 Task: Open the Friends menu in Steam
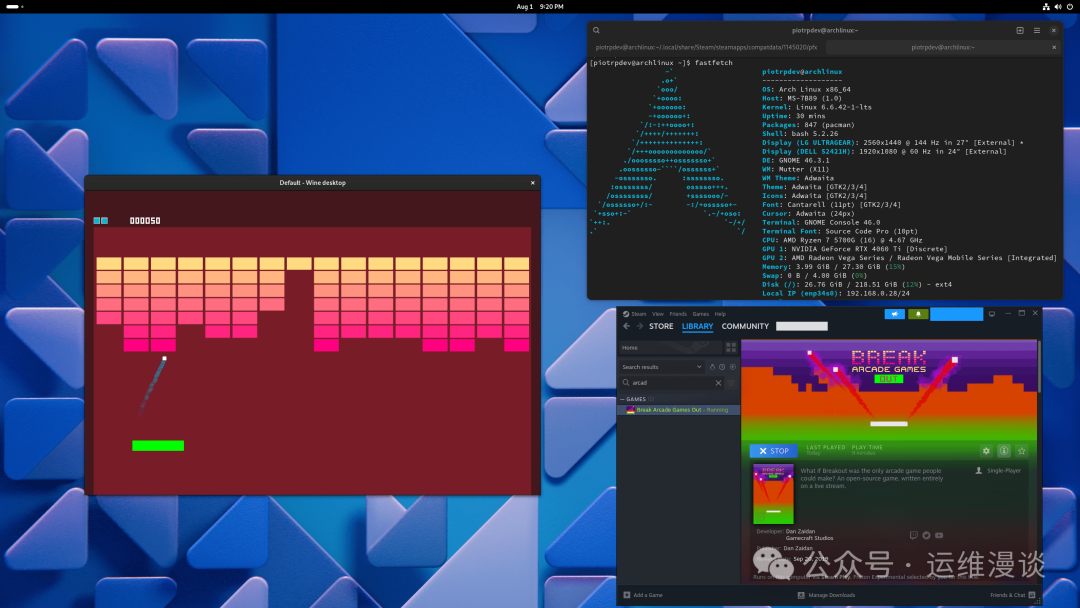coord(677,314)
